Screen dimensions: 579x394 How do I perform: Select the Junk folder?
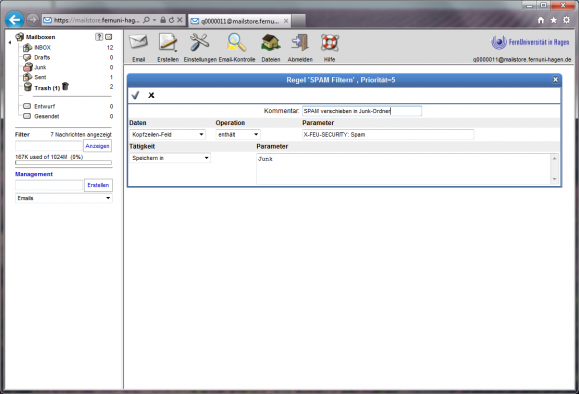pos(40,67)
